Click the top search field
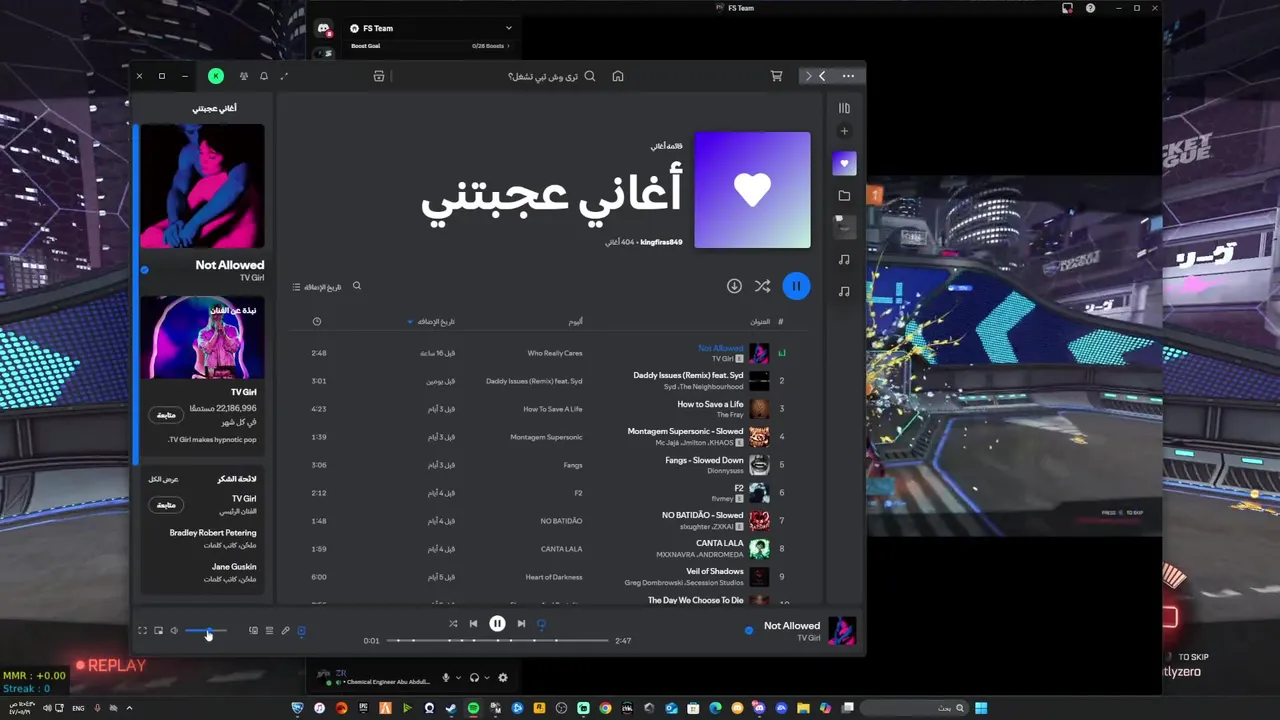Image resolution: width=1280 pixels, height=720 pixels. pos(543,76)
